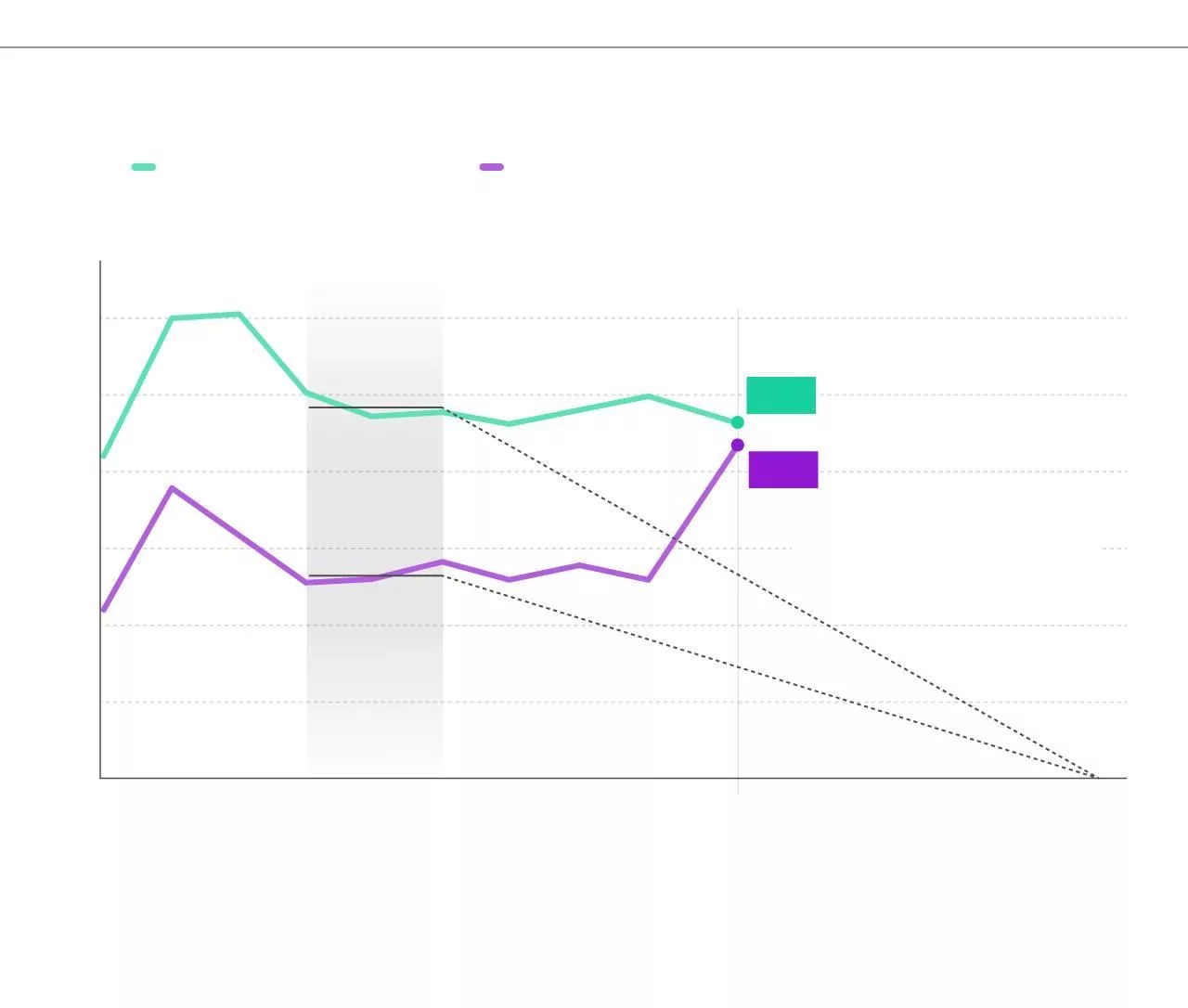Click the green line's highest peak

[239, 315]
